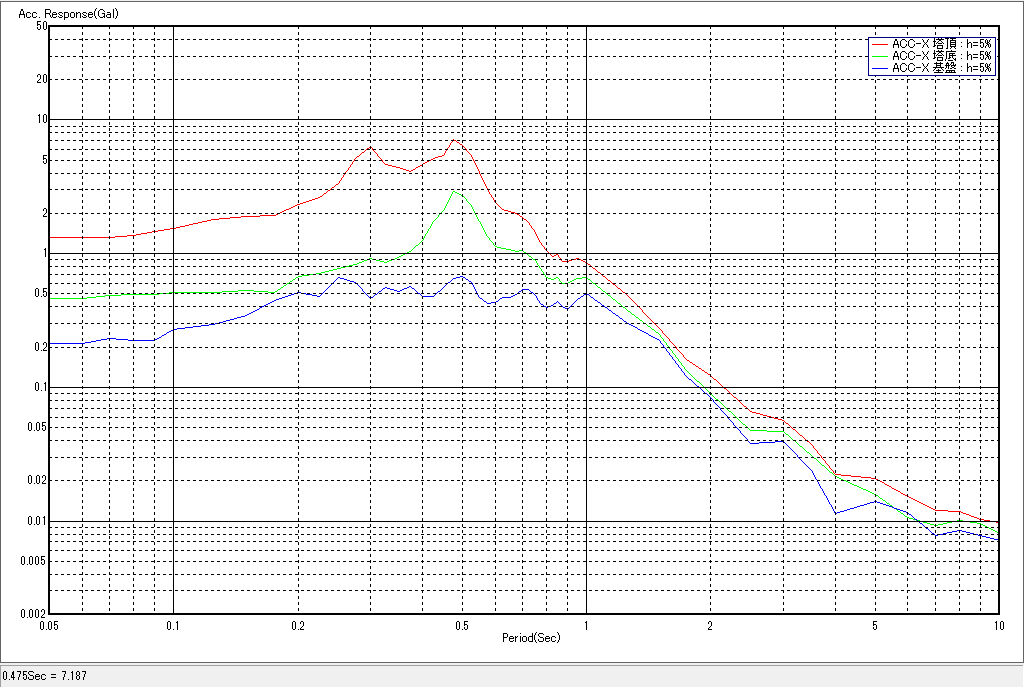Click the status bar reading 0.475Sec = 7.187

[45, 676]
